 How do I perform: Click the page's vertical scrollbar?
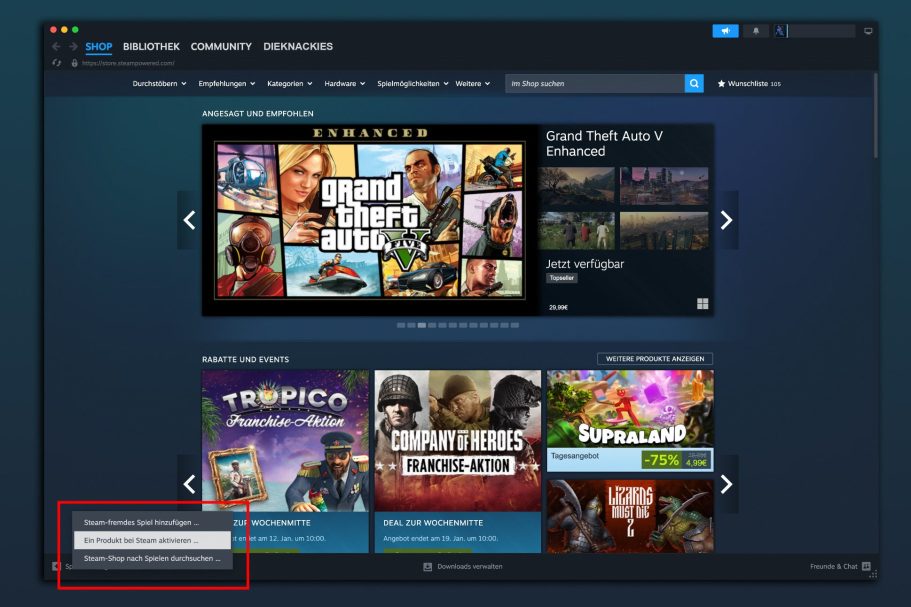point(875,116)
